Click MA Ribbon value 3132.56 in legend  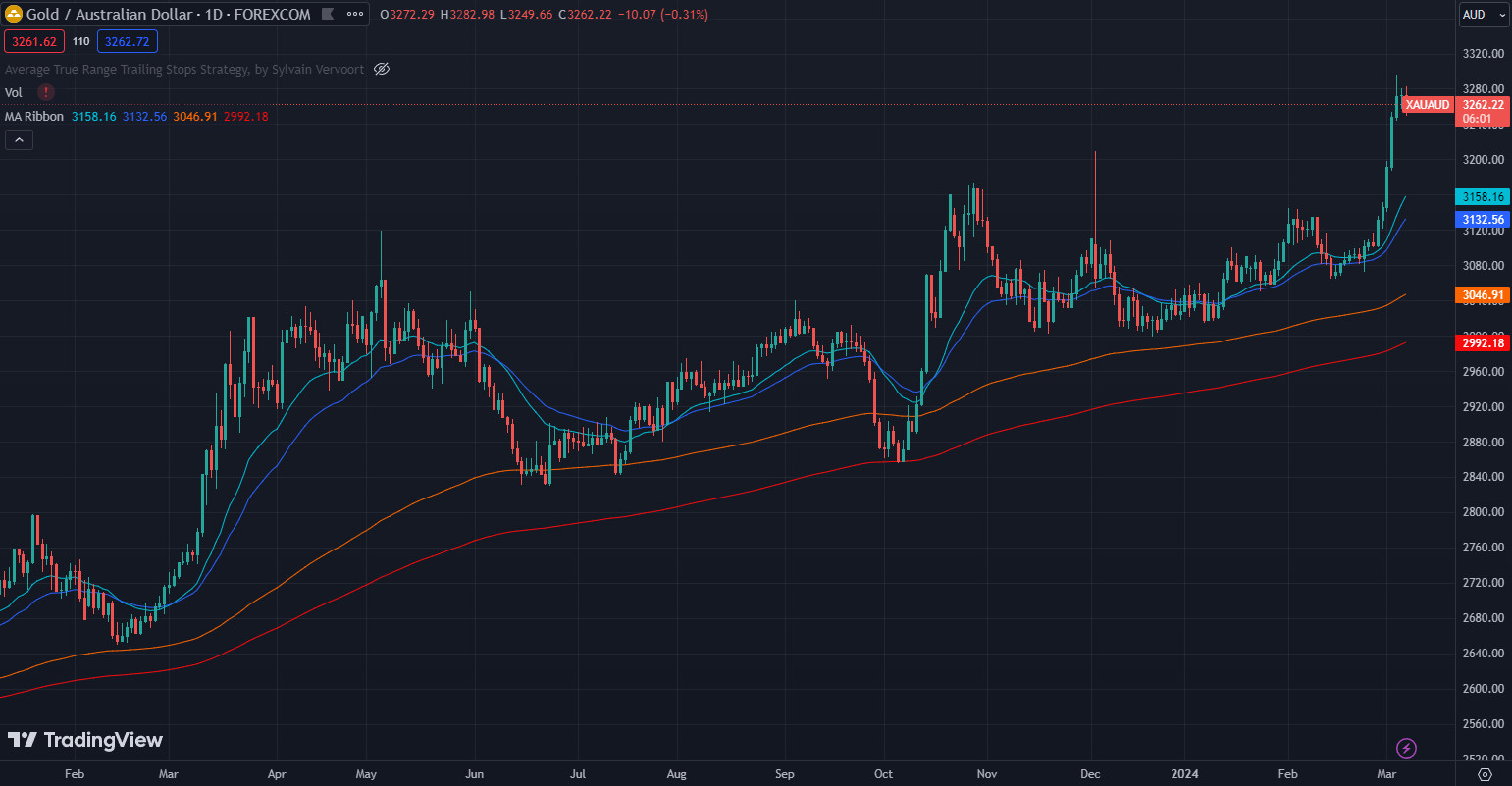(145, 116)
